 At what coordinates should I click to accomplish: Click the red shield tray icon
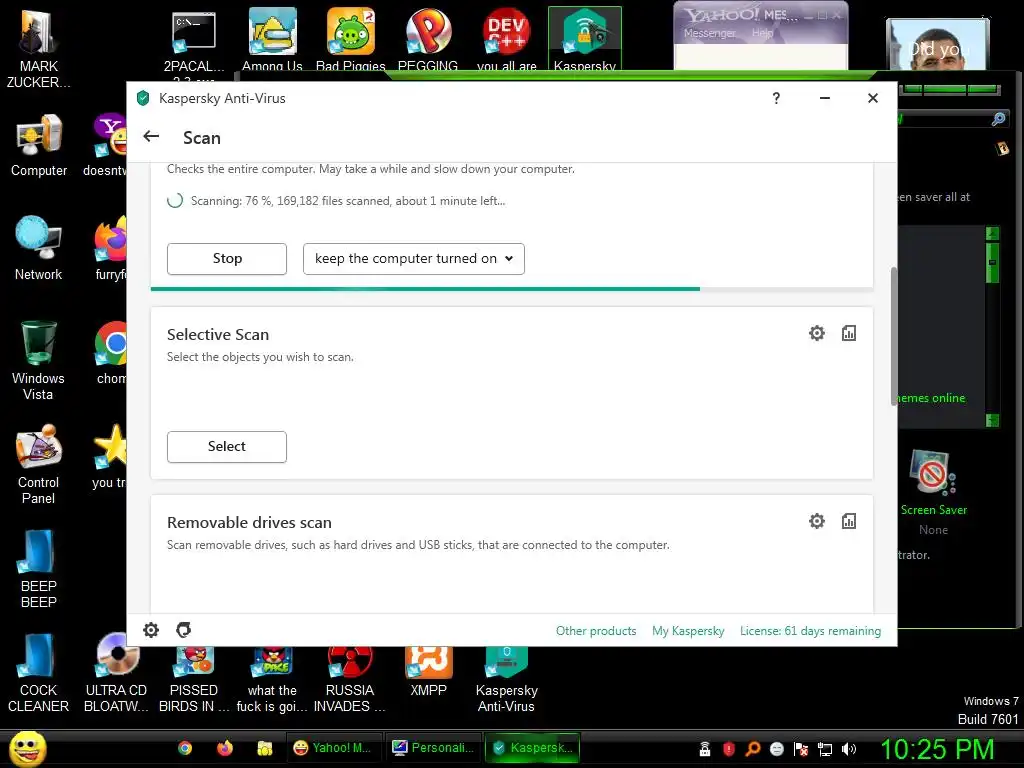[x=729, y=749]
